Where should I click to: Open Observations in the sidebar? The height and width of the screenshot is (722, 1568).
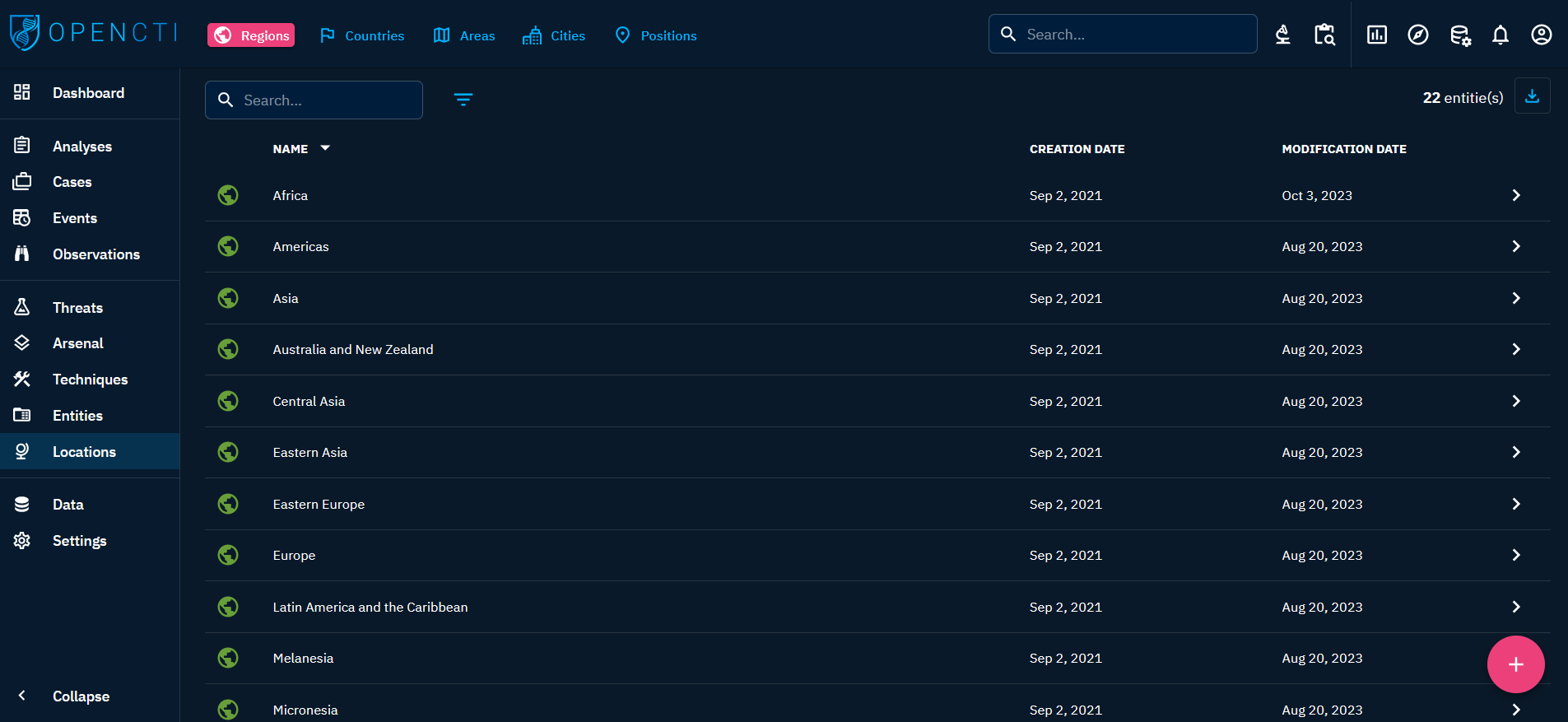[x=95, y=254]
